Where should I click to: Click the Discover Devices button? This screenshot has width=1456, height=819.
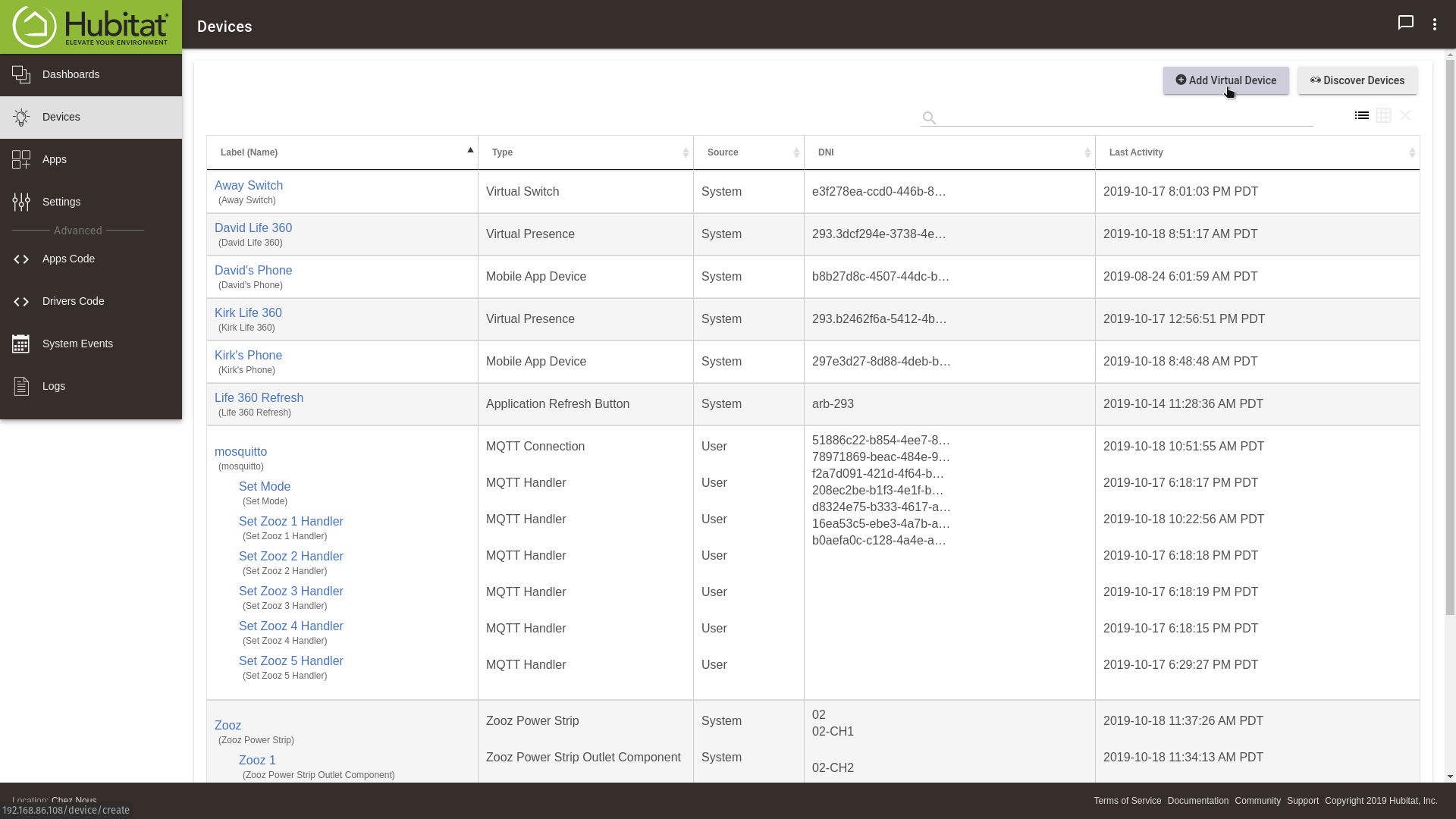pyautogui.click(x=1357, y=80)
